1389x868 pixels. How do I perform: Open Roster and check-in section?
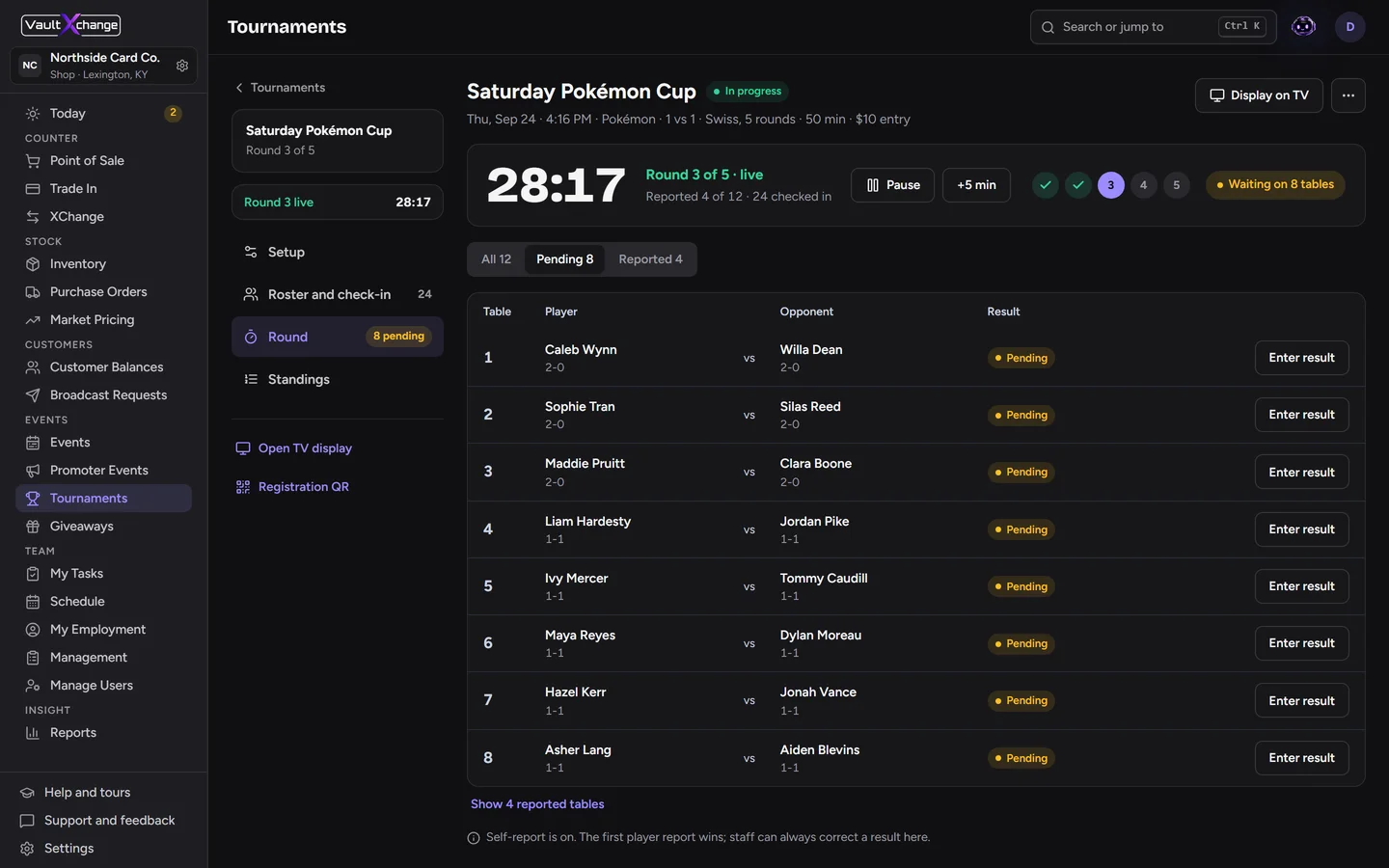(338, 294)
